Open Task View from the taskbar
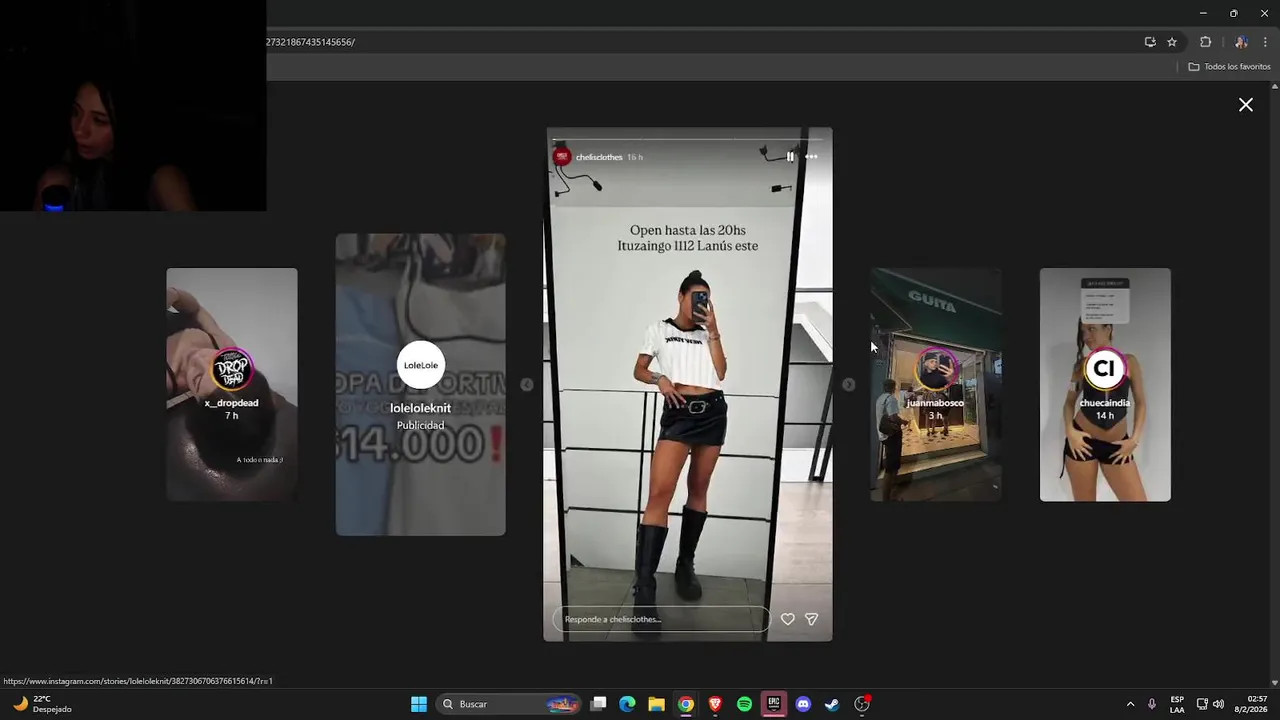1280x720 pixels. (x=598, y=704)
